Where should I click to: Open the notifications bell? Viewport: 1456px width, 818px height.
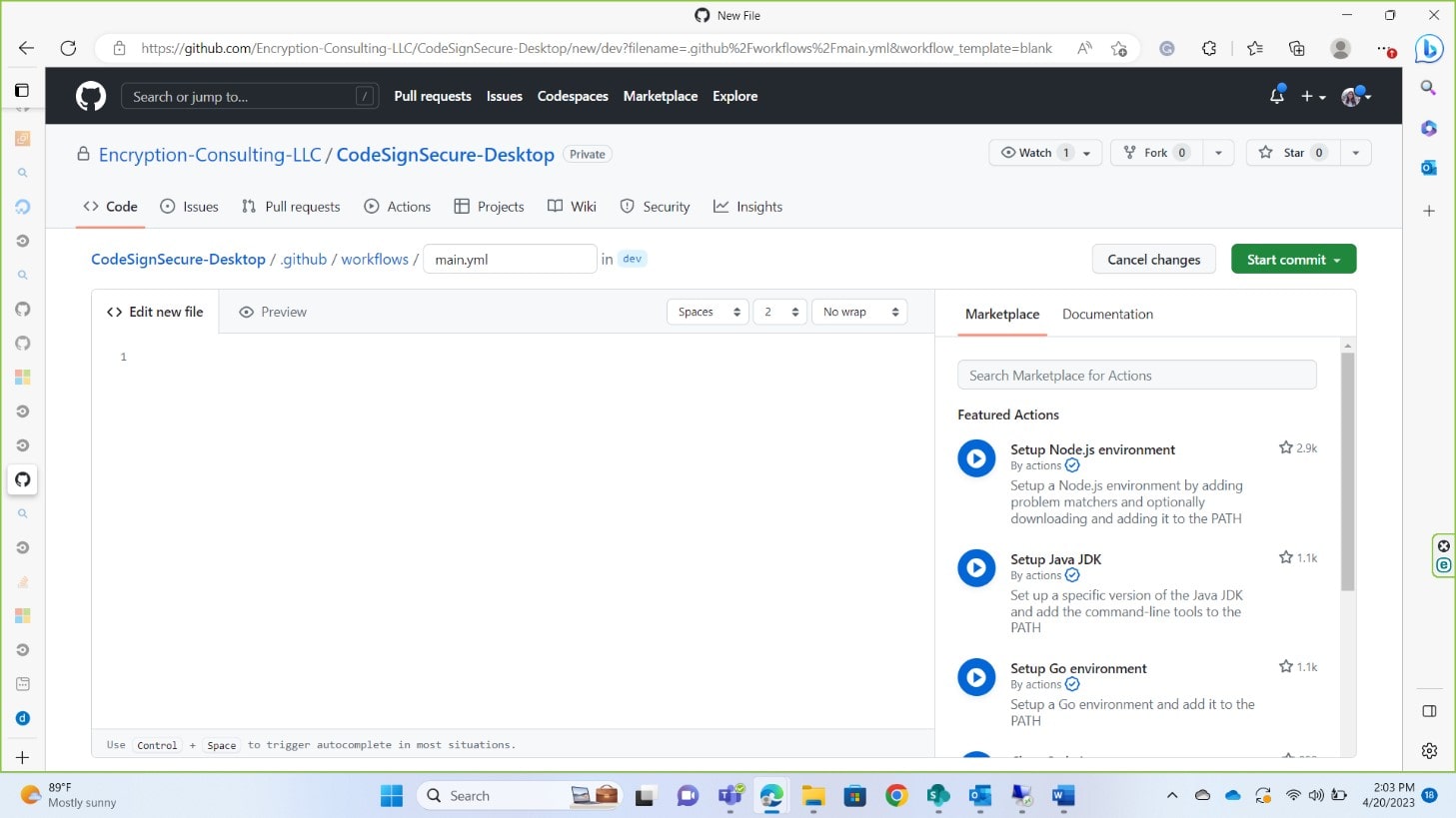coord(1276,96)
